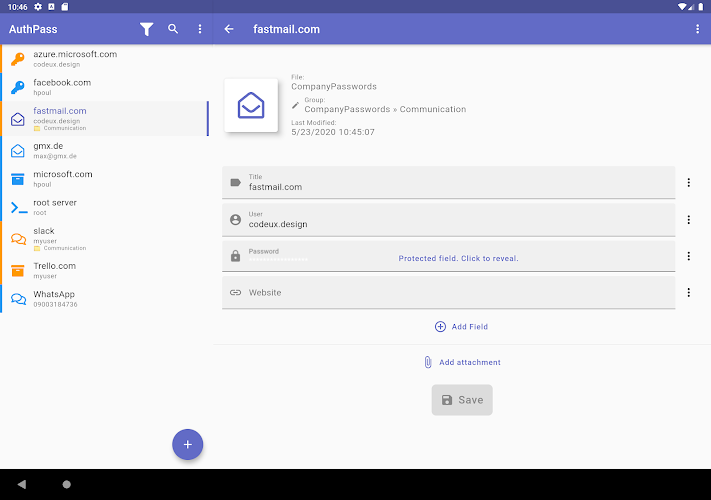The width and height of the screenshot is (711, 500).
Task: Select the slack entry
Action: click(x=105, y=239)
